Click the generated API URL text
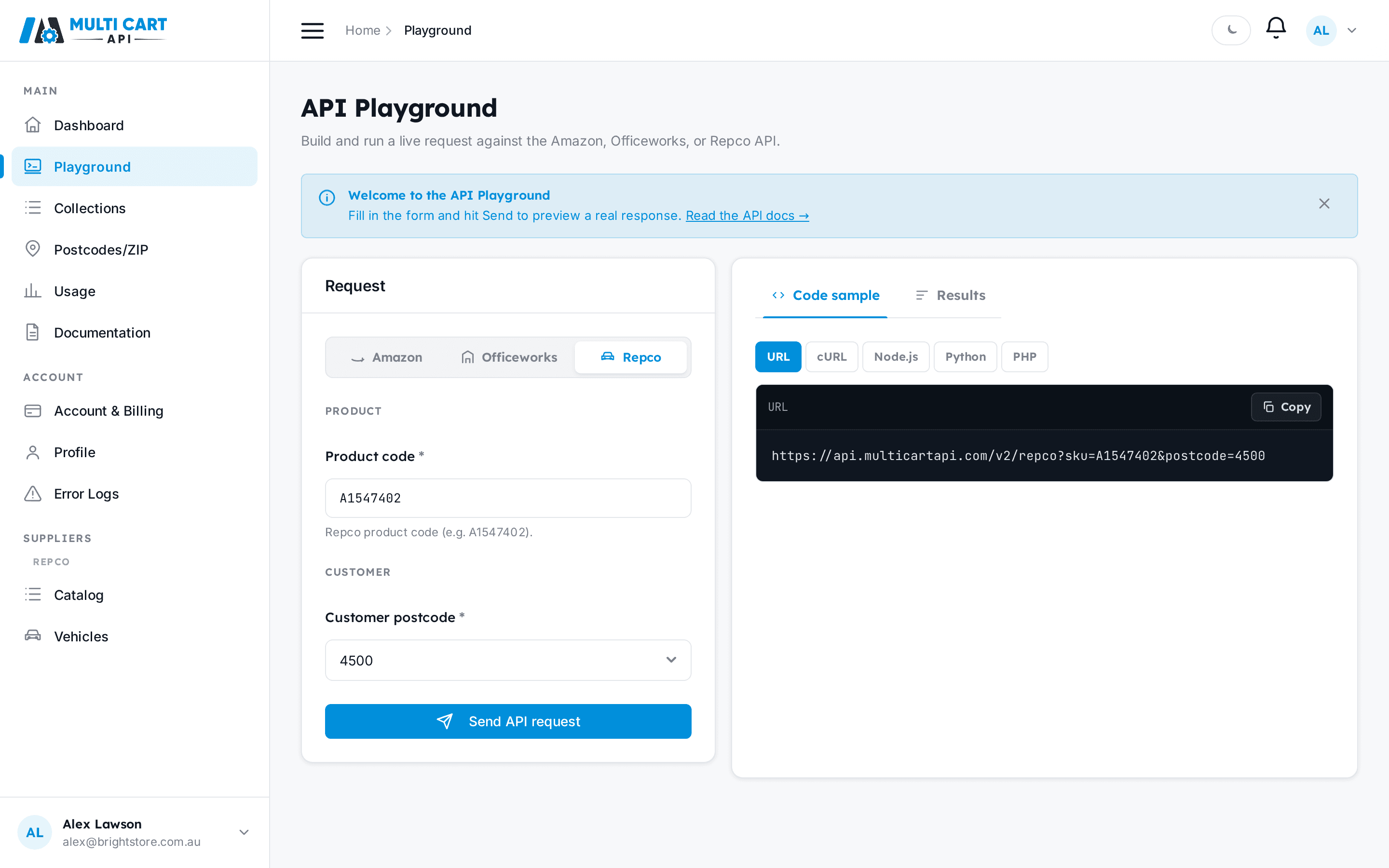Screen dimensions: 1389x868 pos(1018,456)
